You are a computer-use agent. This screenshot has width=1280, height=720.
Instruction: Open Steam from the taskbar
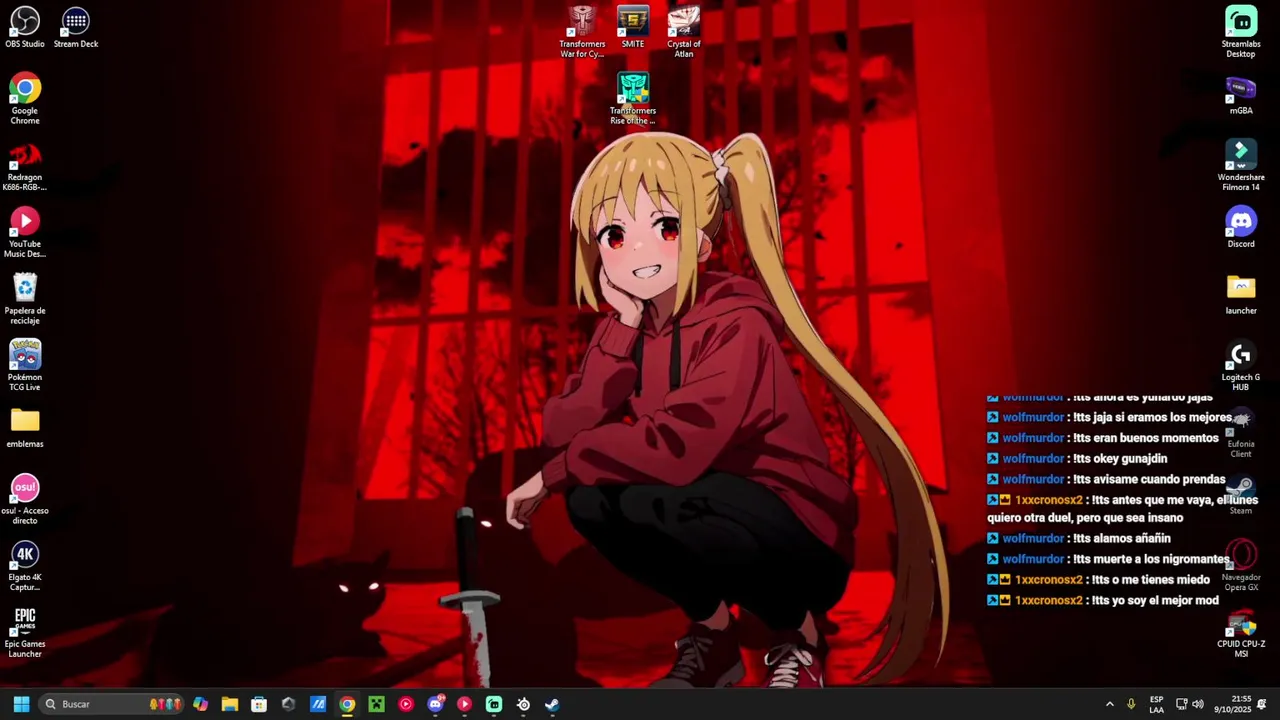tap(552, 704)
